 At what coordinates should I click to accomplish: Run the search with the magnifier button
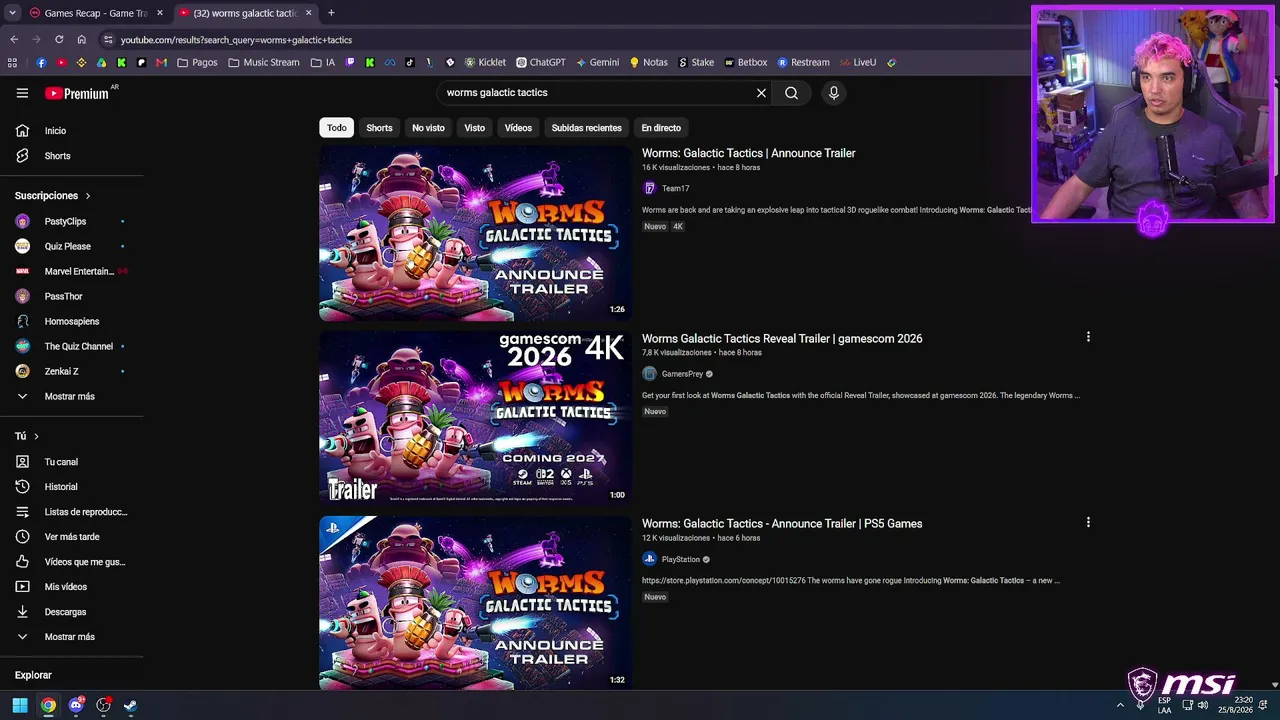tap(791, 93)
